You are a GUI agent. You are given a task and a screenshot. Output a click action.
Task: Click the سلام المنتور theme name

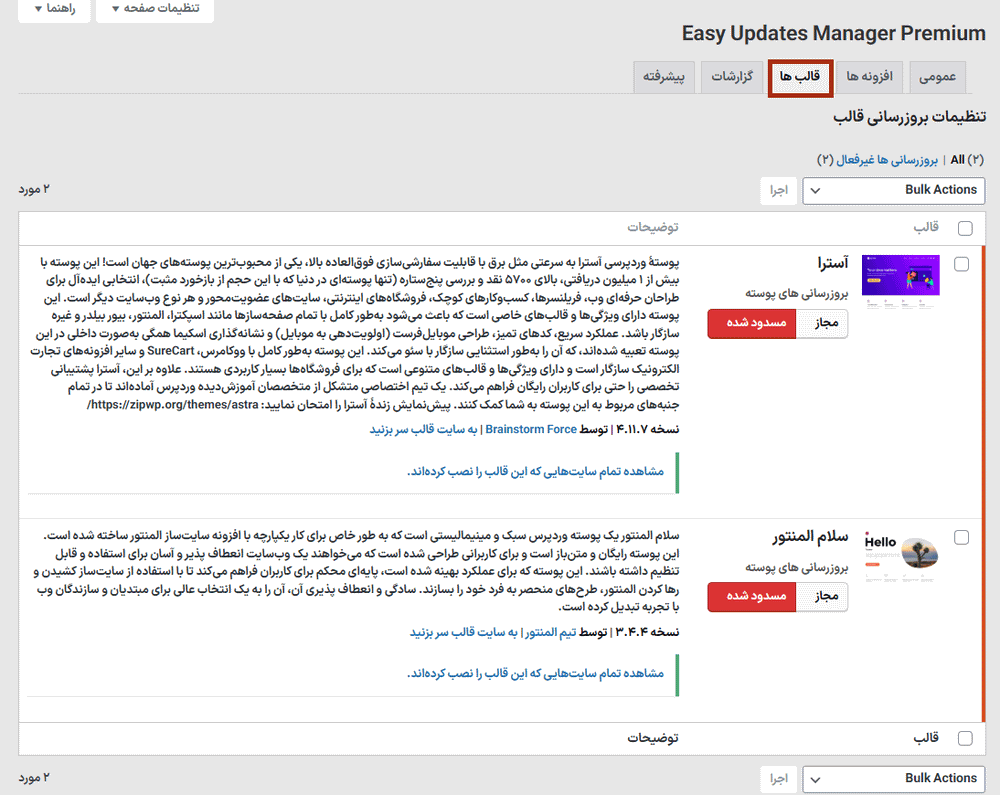[x=810, y=537]
